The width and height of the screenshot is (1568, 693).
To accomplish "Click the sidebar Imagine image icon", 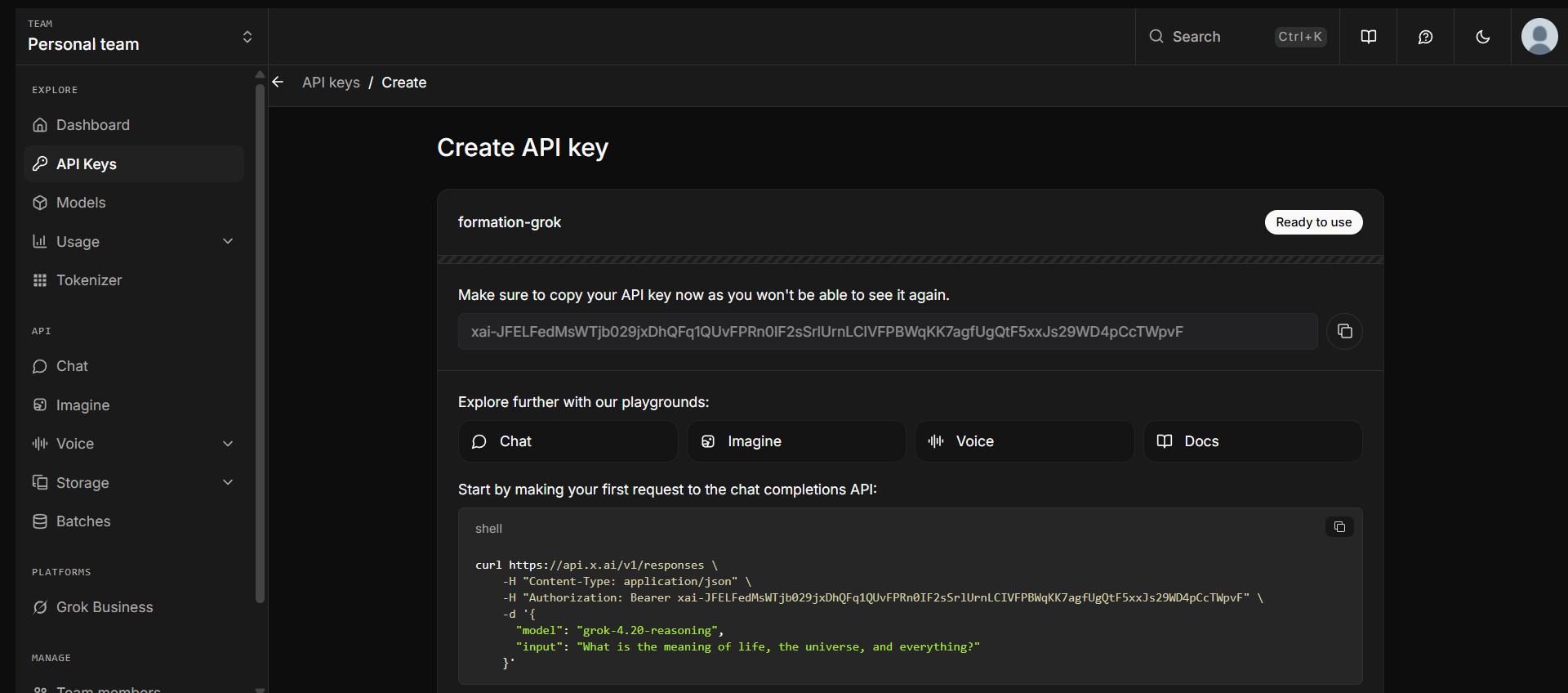I will tap(40, 405).
